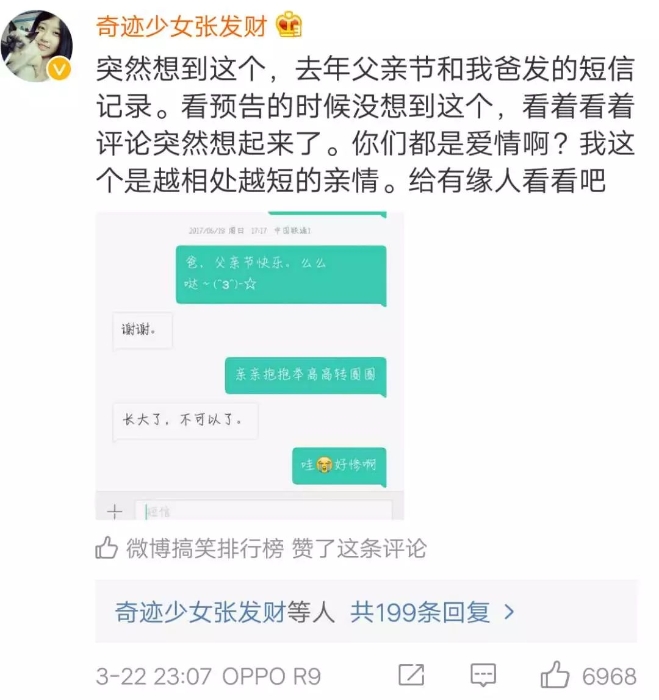Share the comment with the forward icon
The width and height of the screenshot is (659, 700).
[x=411, y=675]
